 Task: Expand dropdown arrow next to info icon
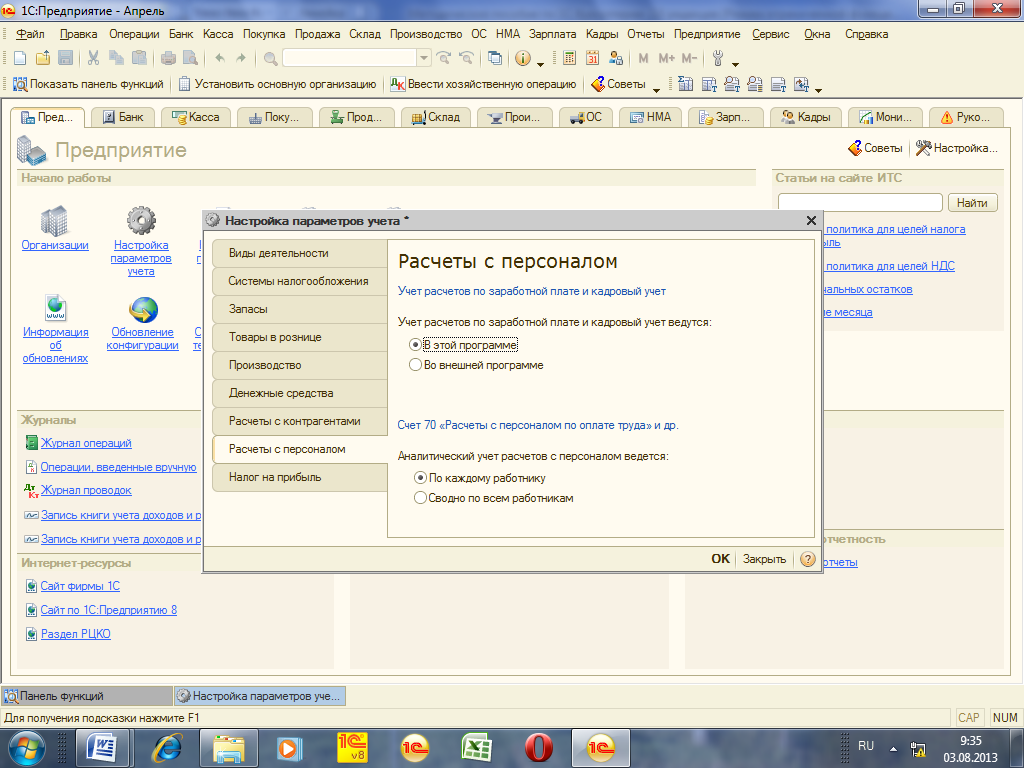[541, 63]
